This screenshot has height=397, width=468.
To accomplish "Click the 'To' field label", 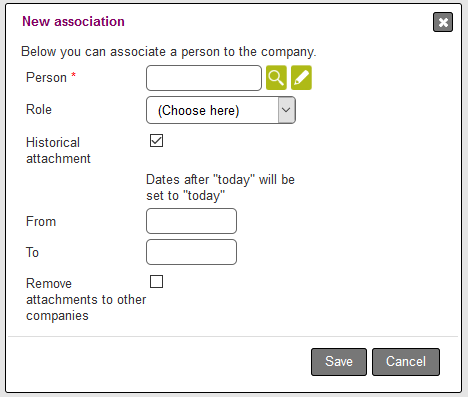I will tap(32, 252).
